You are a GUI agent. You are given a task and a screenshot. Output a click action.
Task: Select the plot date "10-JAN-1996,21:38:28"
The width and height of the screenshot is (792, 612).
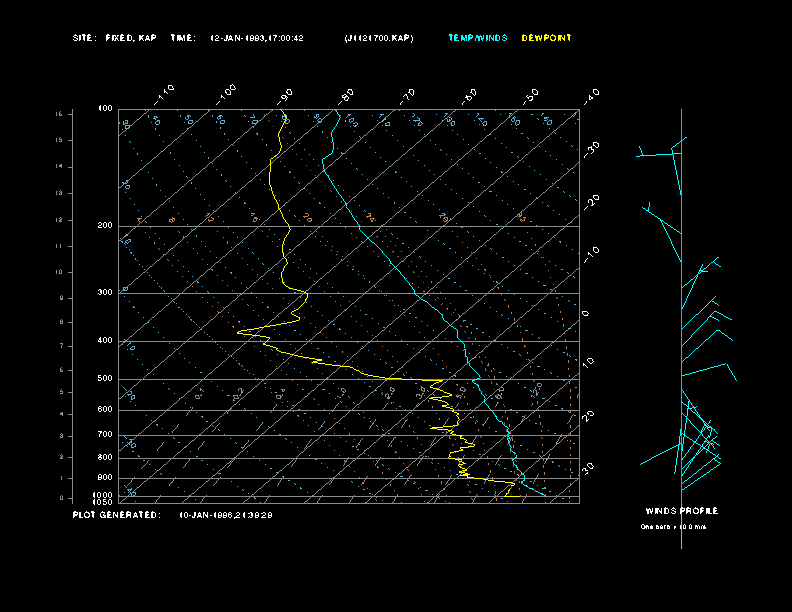226,515
